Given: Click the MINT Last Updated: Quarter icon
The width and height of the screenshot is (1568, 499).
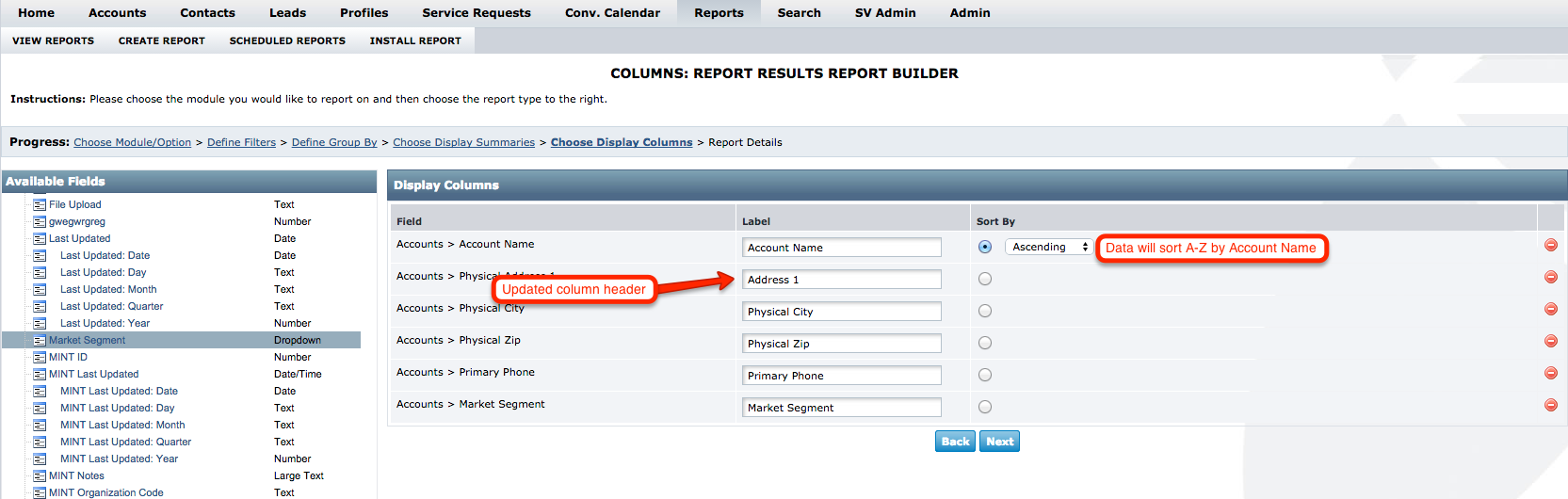Looking at the screenshot, I should [40, 442].
